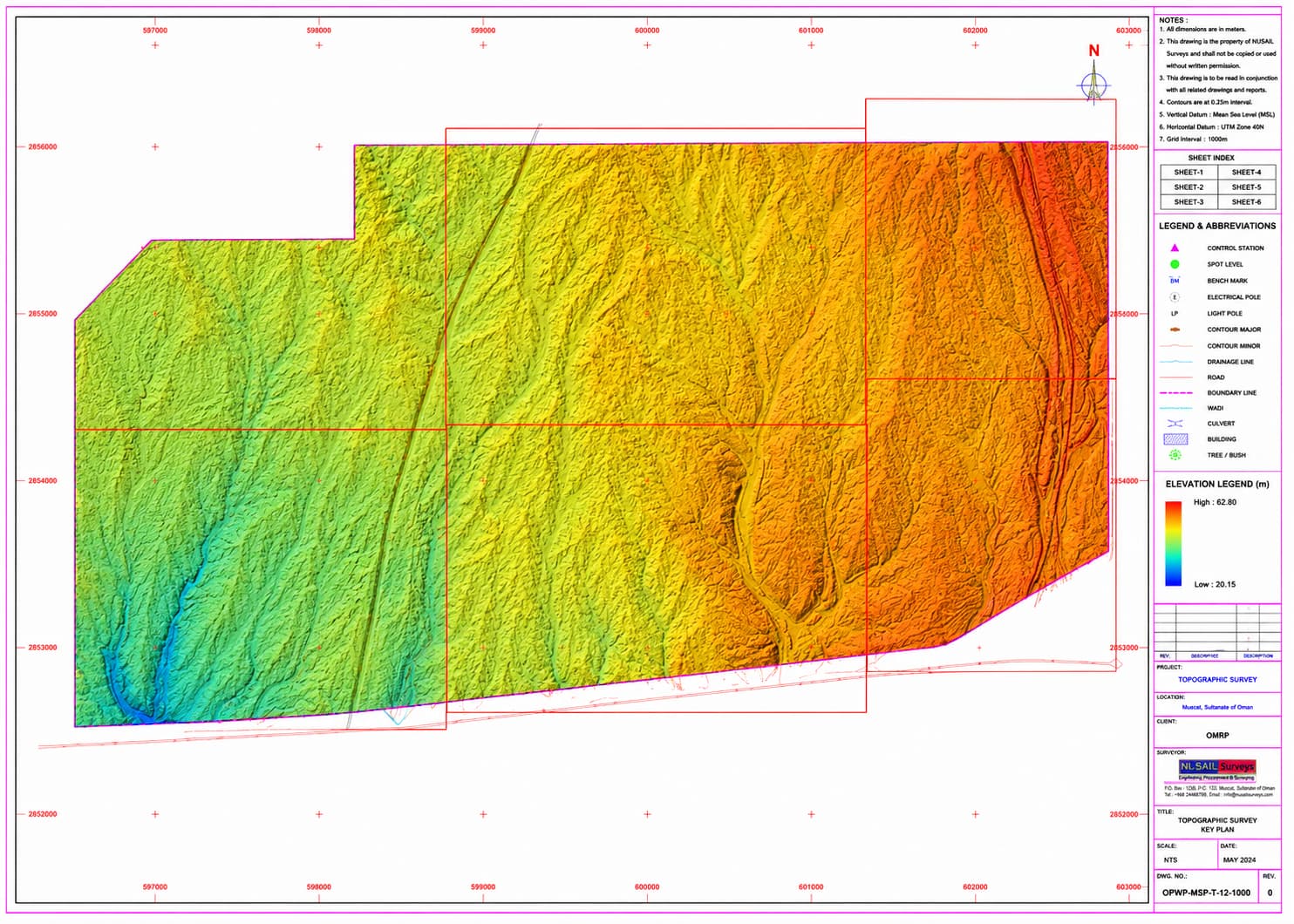Select the brown Contour Major symbol
The image size is (1294, 924).
[x=1175, y=330]
